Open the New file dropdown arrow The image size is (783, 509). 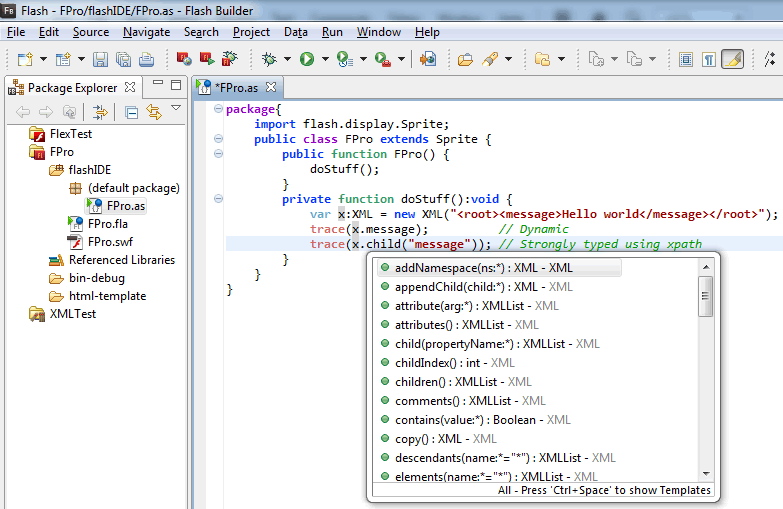point(43,59)
